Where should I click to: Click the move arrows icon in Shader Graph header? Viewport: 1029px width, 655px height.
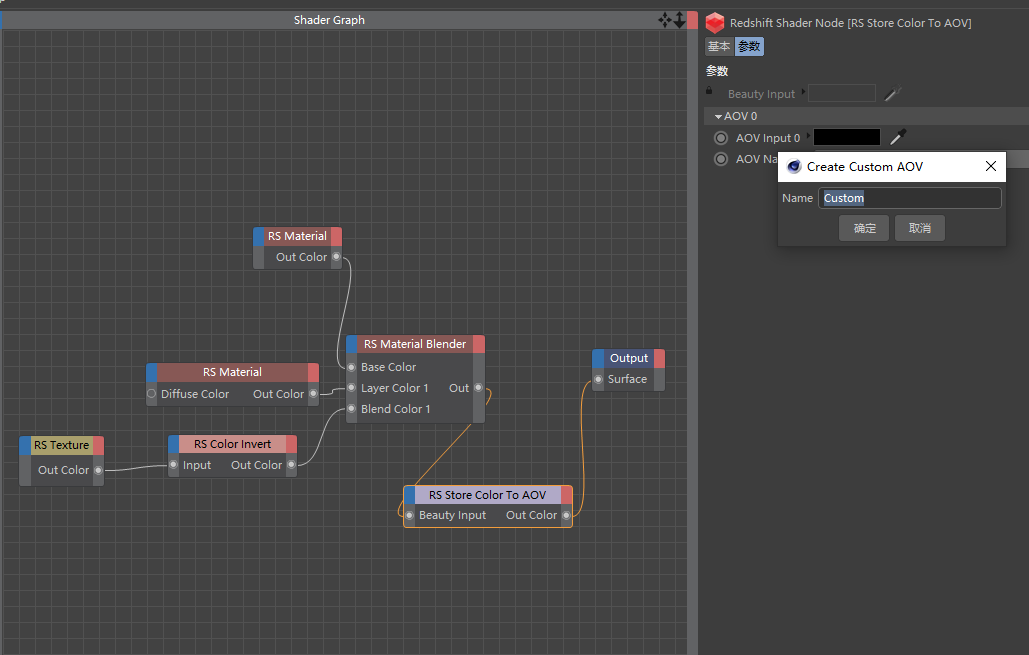[x=665, y=20]
